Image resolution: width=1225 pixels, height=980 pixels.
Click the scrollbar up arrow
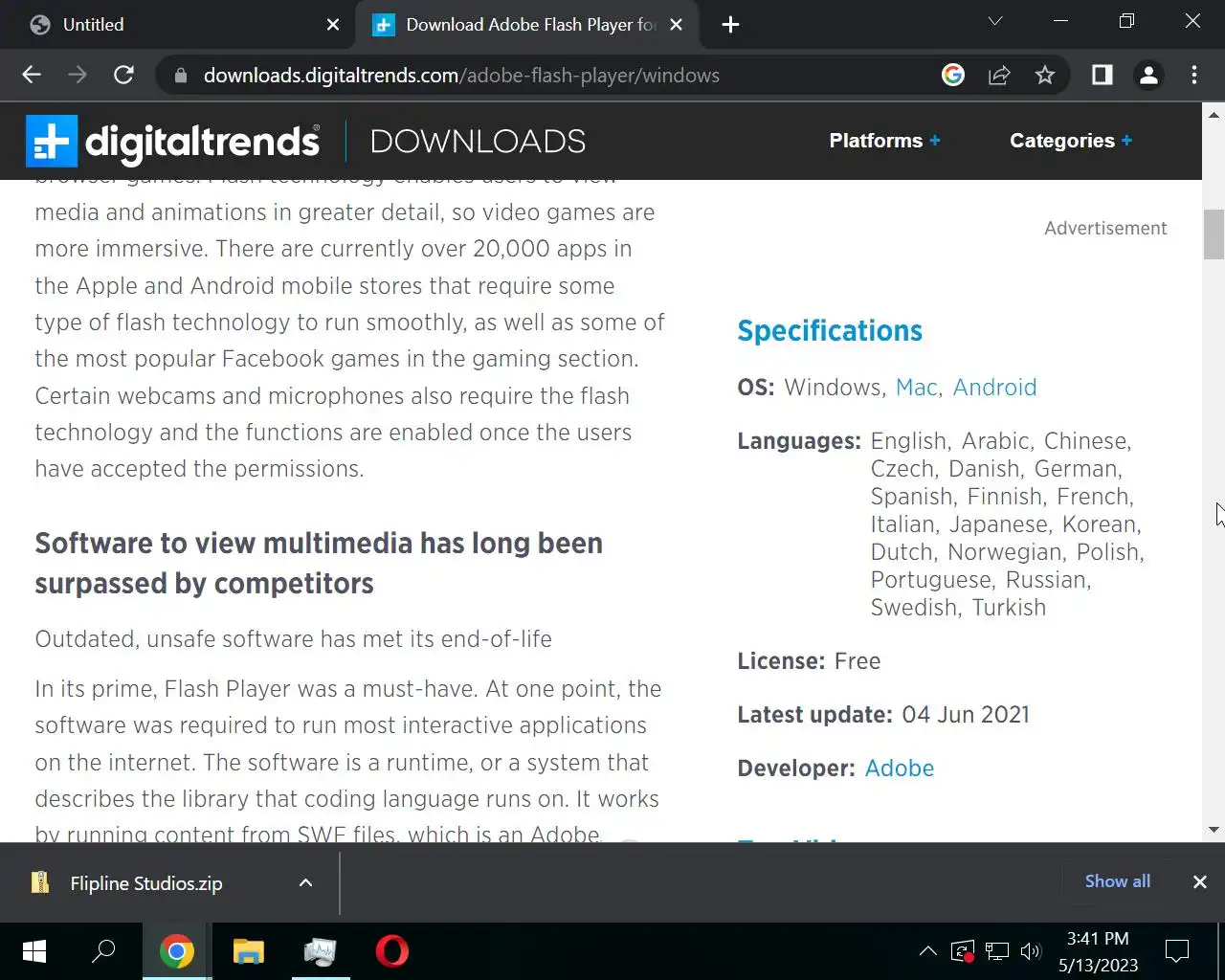click(x=1214, y=113)
